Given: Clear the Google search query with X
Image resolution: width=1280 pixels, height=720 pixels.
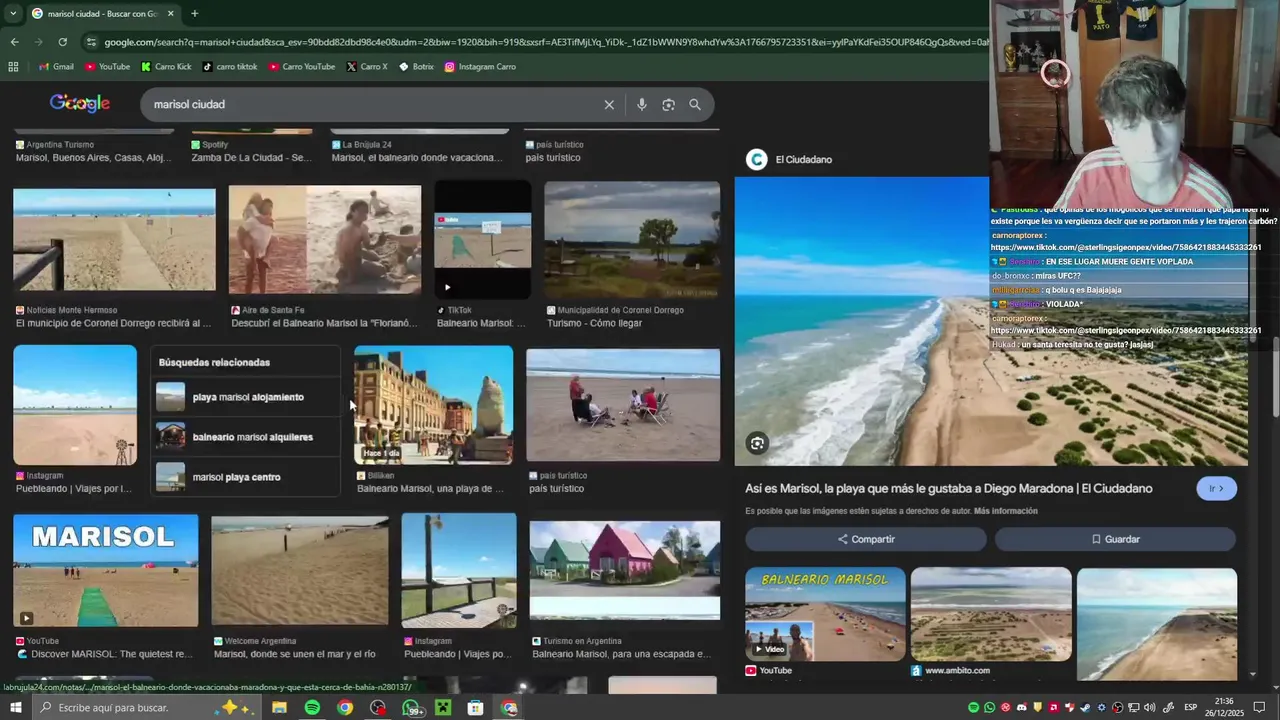Looking at the screenshot, I should coord(609,104).
